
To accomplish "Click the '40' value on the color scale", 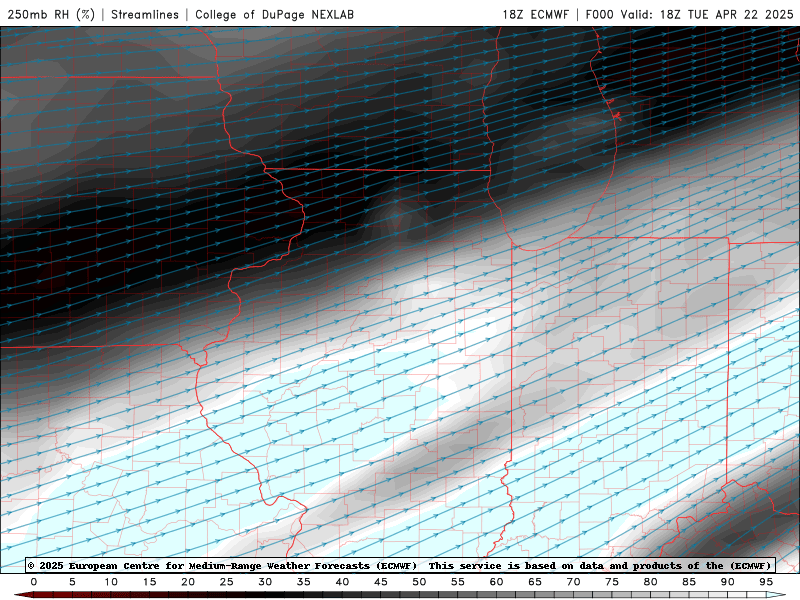I will [x=342, y=582].
